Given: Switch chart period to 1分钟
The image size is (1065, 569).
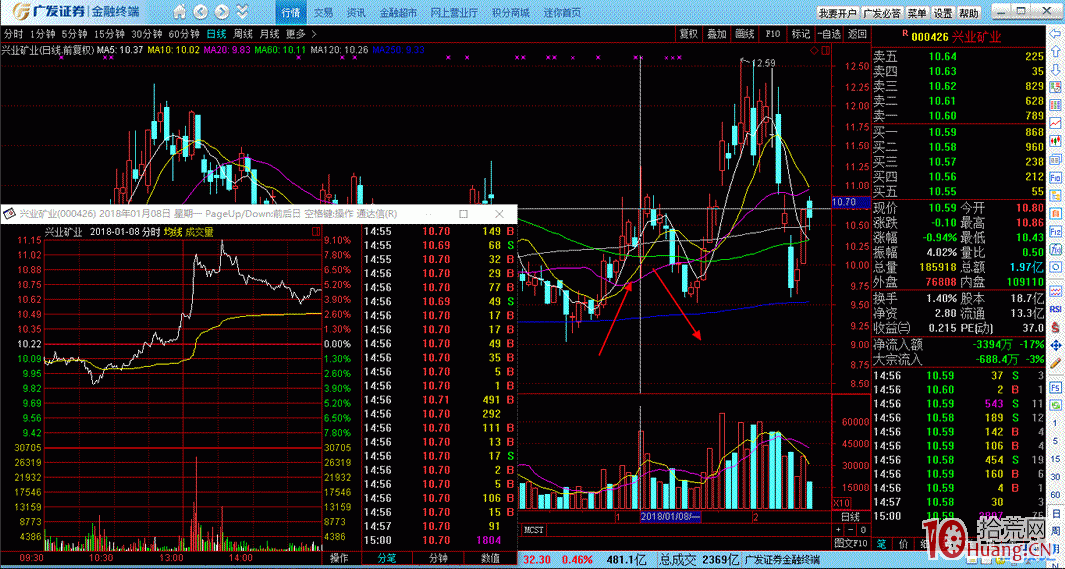Looking at the screenshot, I should (x=41, y=34).
